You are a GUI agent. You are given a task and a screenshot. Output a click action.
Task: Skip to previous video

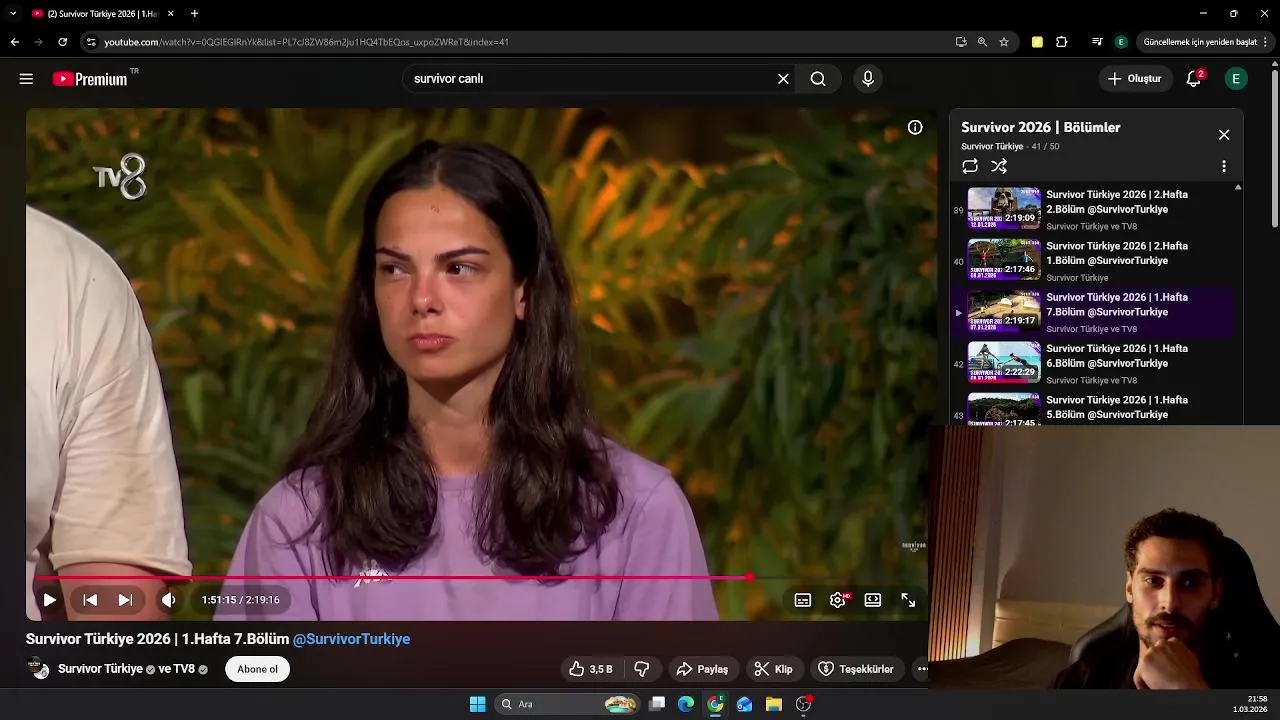coord(90,600)
